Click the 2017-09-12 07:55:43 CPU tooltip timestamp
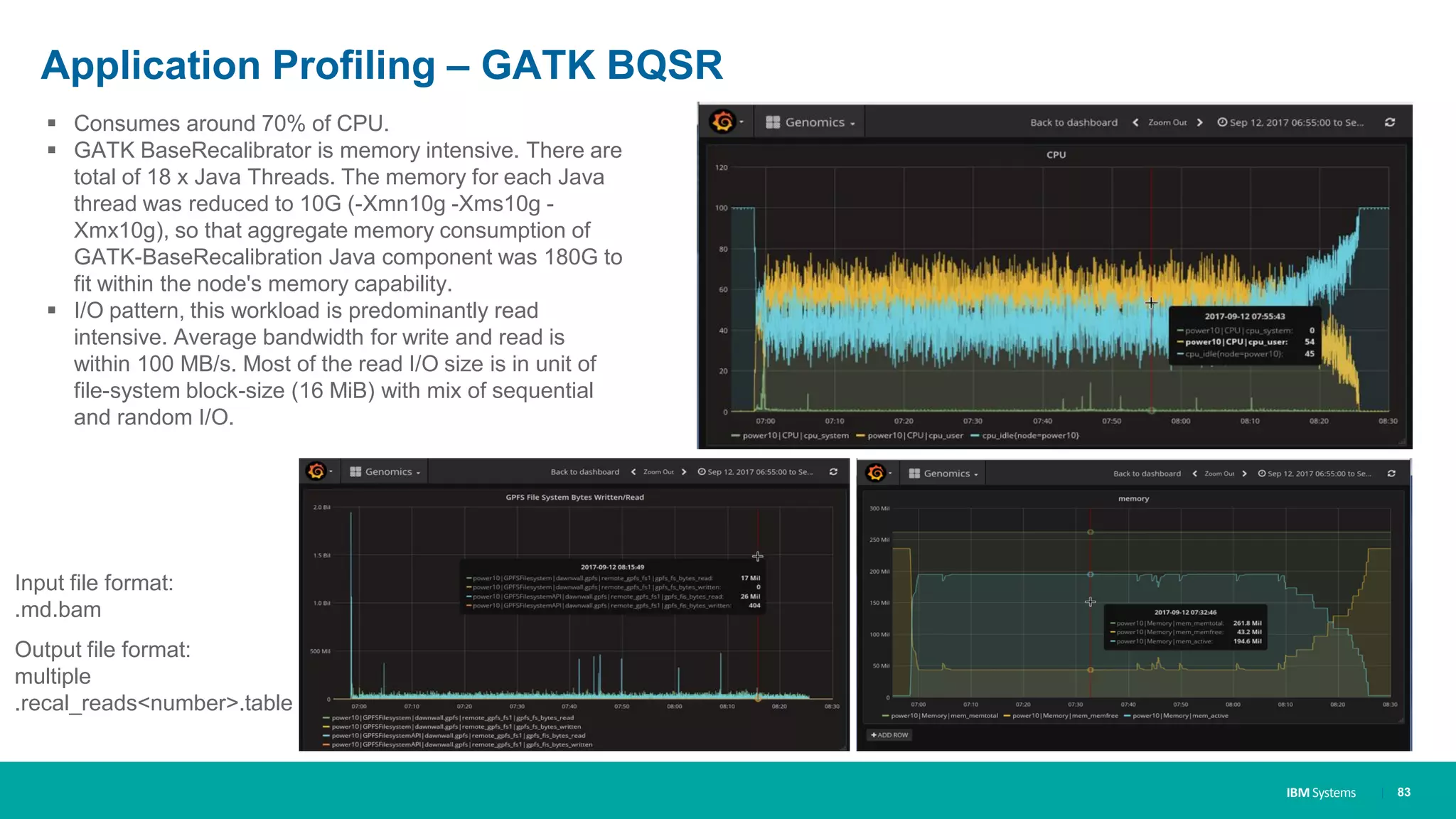This screenshot has height=819, width=1456. click(1245, 316)
